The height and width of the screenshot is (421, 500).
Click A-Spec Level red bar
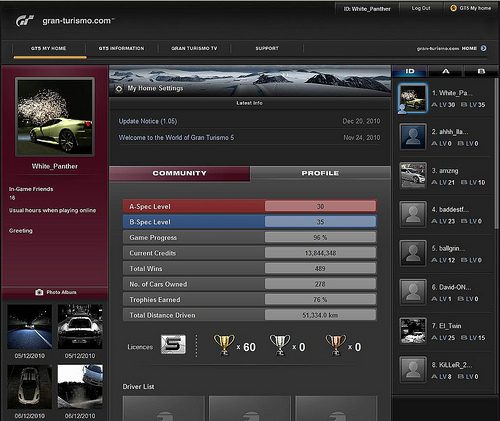click(x=250, y=206)
